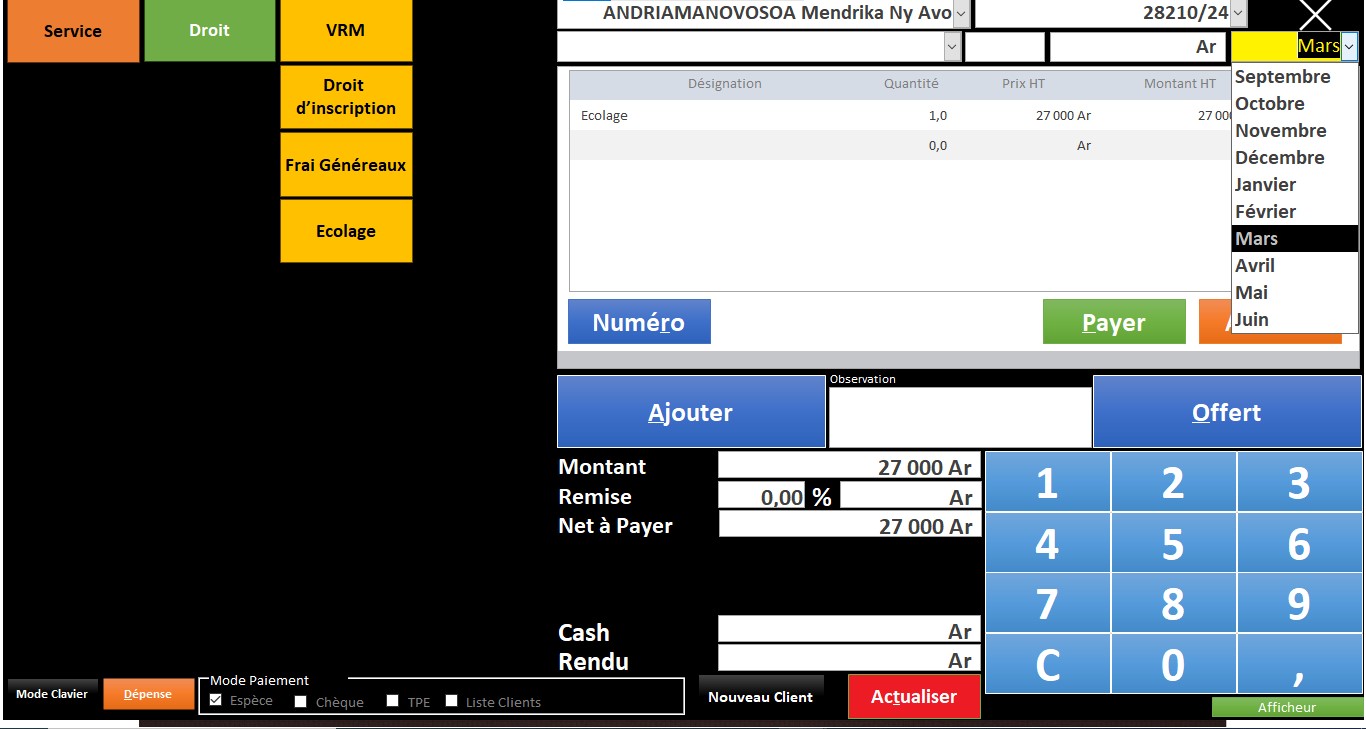Screen dimensions: 1366x729
Task: Open the 28210/24 number dropdown
Action: 1239,14
